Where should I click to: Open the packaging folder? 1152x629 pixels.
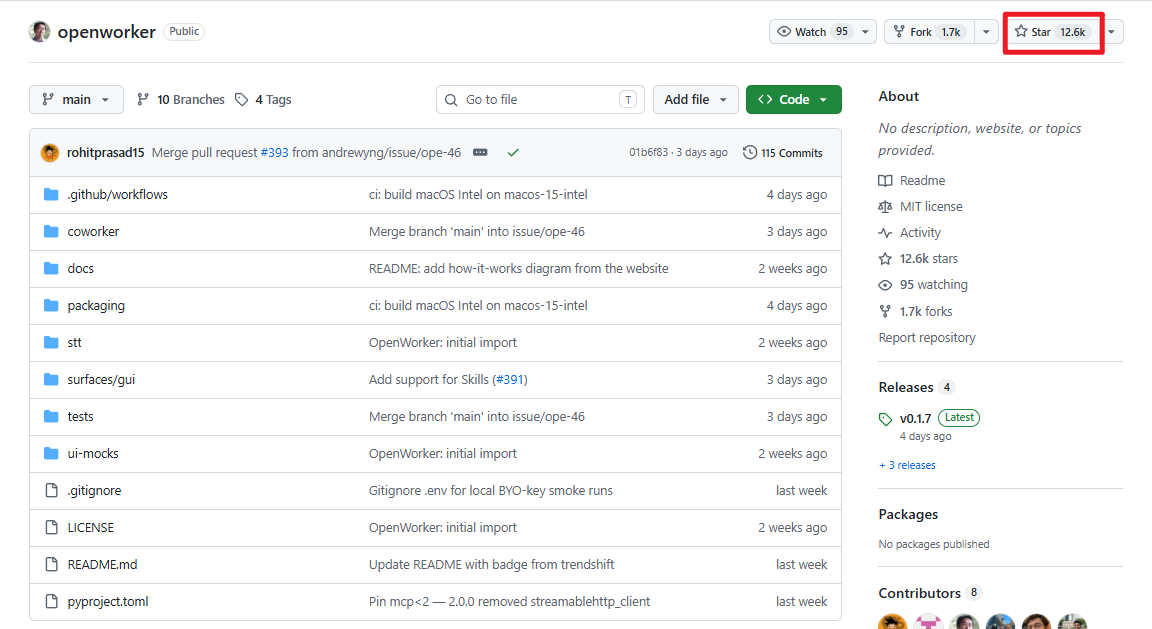pyautogui.click(x=96, y=305)
